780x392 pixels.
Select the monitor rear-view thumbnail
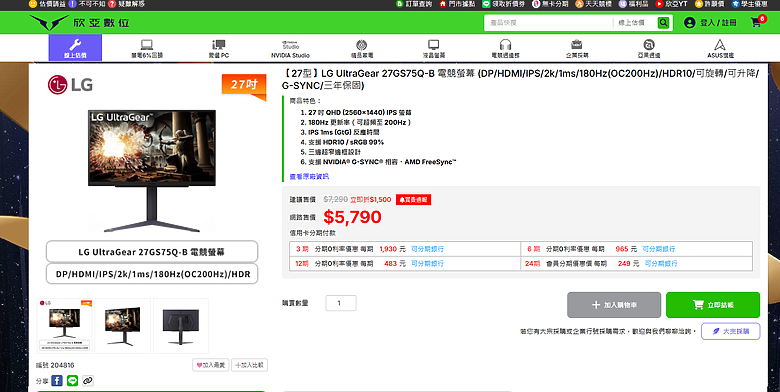click(181, 326)
